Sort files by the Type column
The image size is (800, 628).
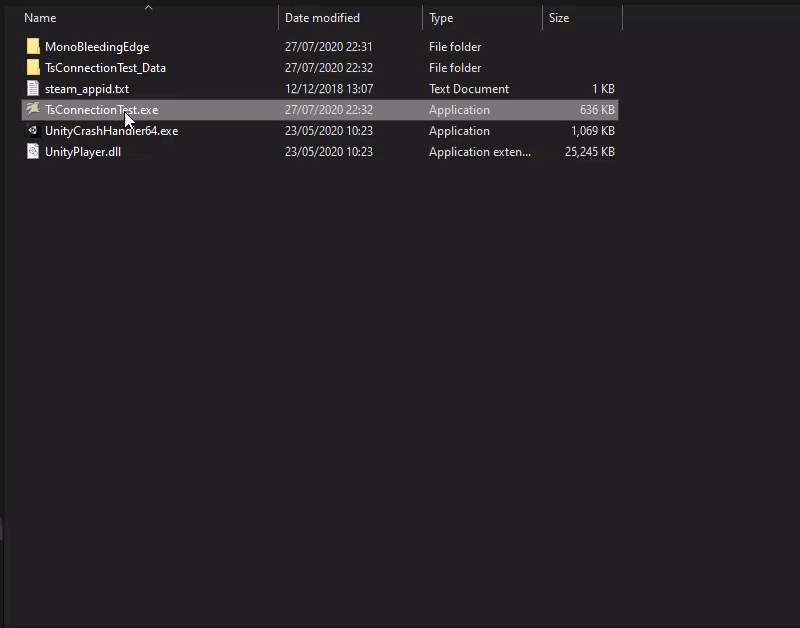[441, 18]
